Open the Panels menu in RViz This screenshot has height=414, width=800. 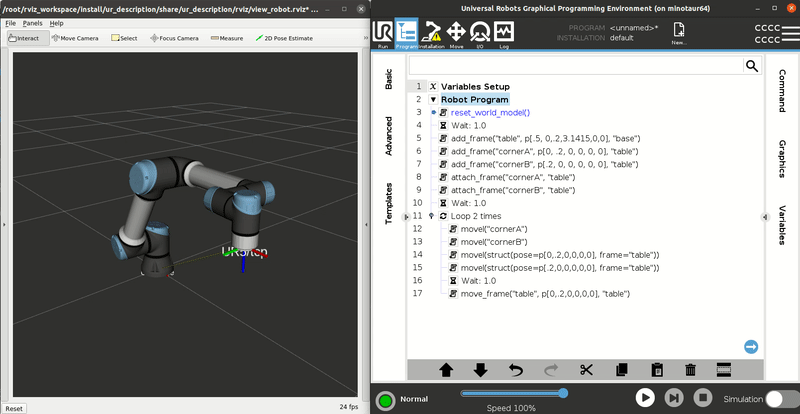(34, 22)
